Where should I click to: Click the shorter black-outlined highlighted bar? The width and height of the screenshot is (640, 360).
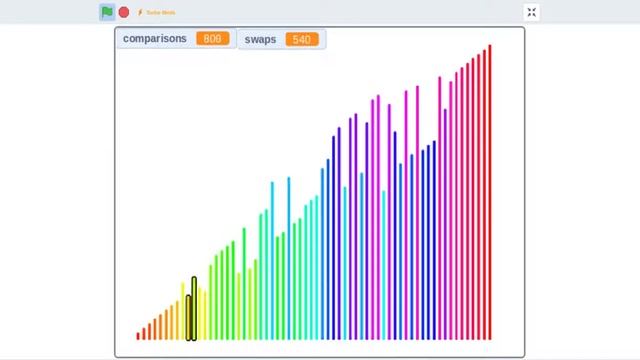(188, 318)
